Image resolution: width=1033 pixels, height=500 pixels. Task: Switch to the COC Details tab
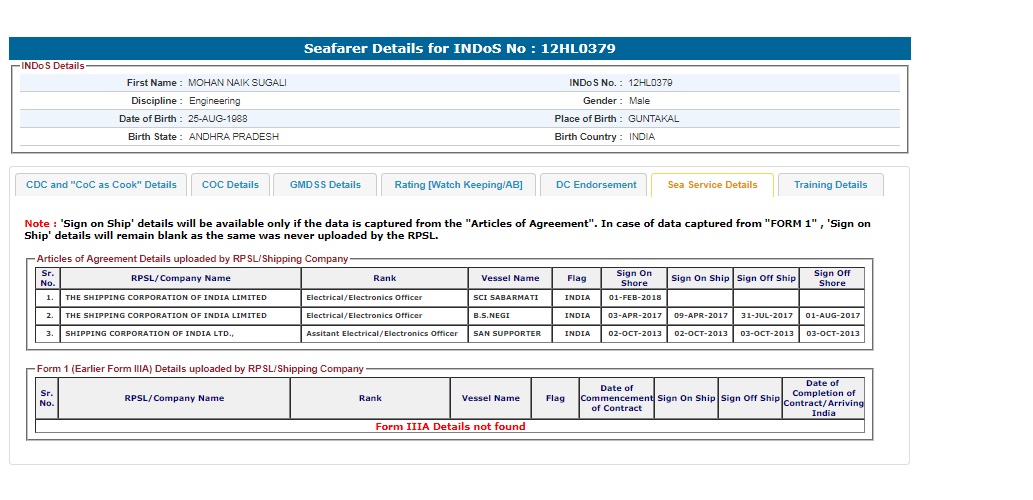[230, 185]
